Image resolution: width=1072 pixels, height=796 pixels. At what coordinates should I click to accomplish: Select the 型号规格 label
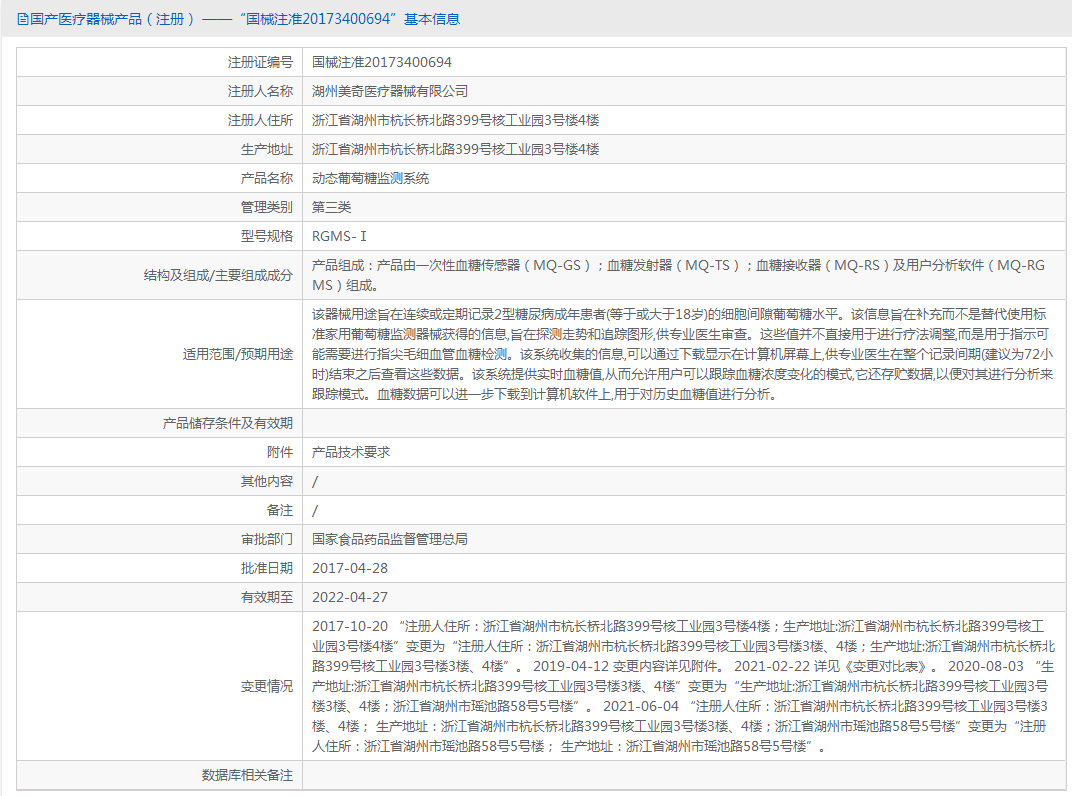(267, 236)
